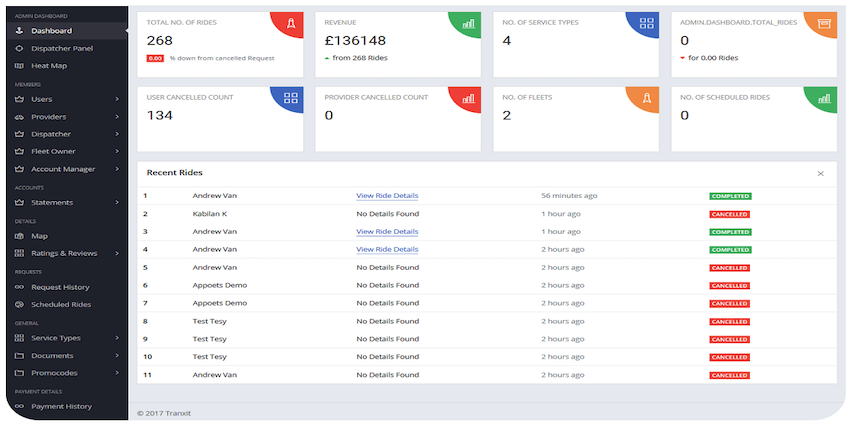The image size is (850, 425).
Task: Click the orange archive icon on Total Rides card
Action: pyautogui.click(x=825, y=23)
